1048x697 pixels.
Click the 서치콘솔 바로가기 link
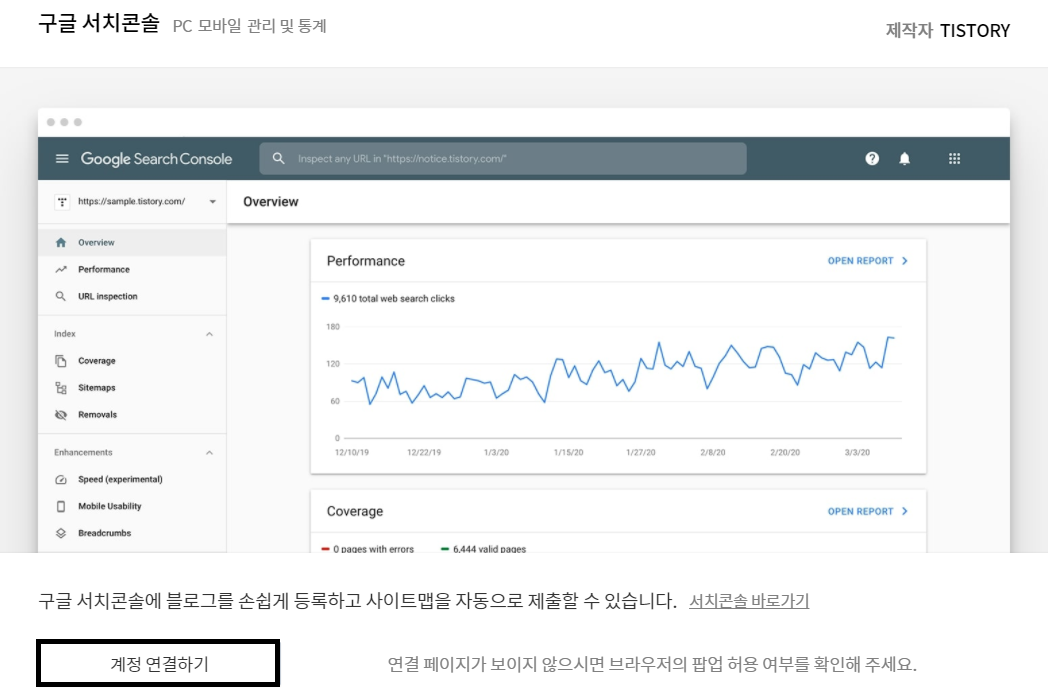coord(749,601)
